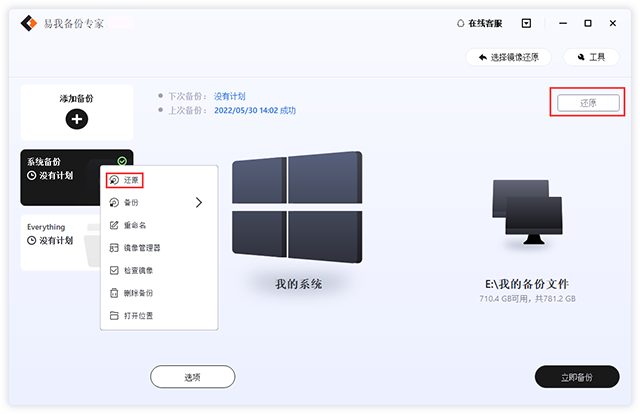Click the folder icon beside 打开位置
This screenshot has width=640, height=414.
114,316
